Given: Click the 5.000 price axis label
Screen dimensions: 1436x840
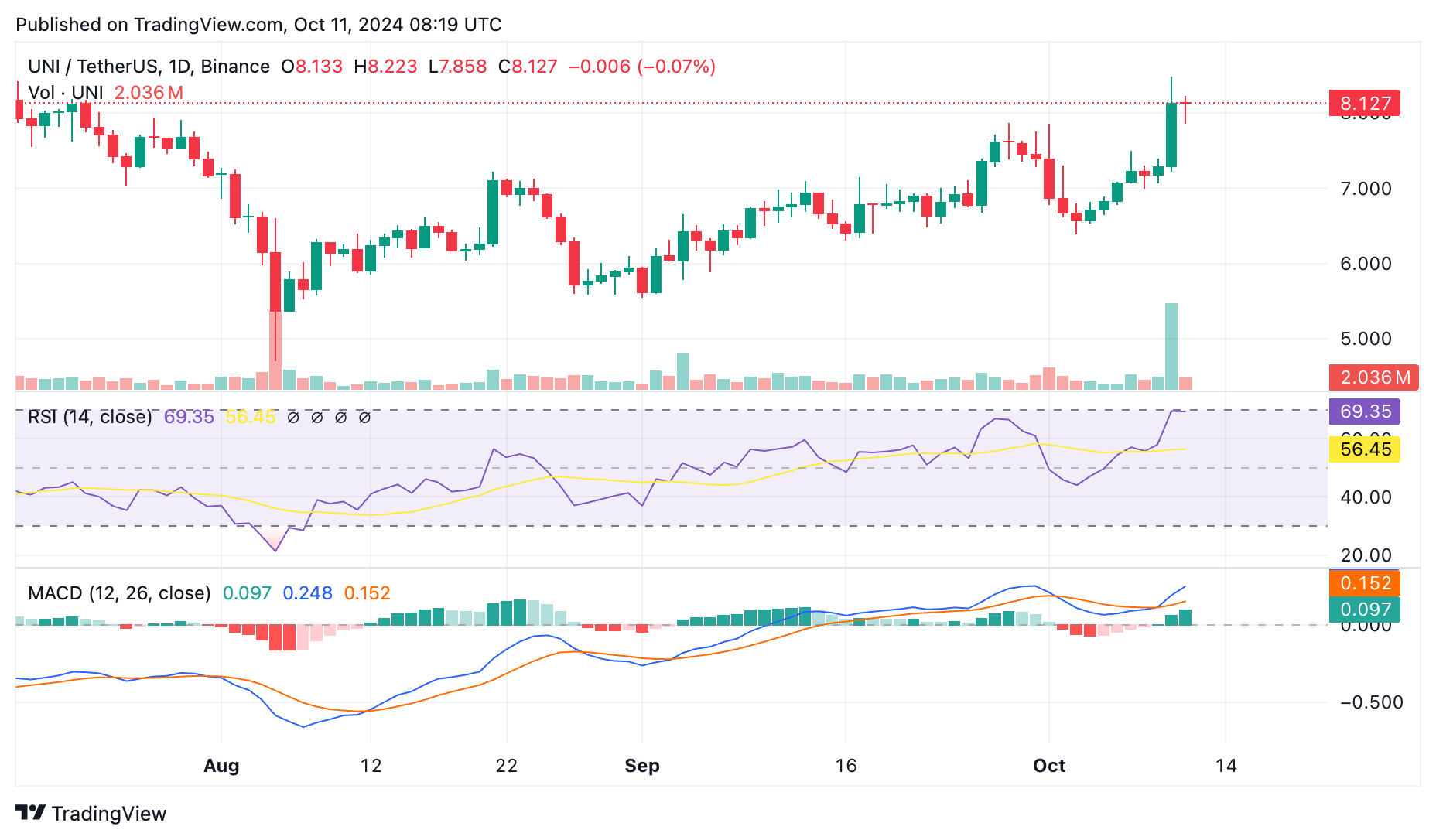Looking at the screenshot, I should coord(1366,339).
